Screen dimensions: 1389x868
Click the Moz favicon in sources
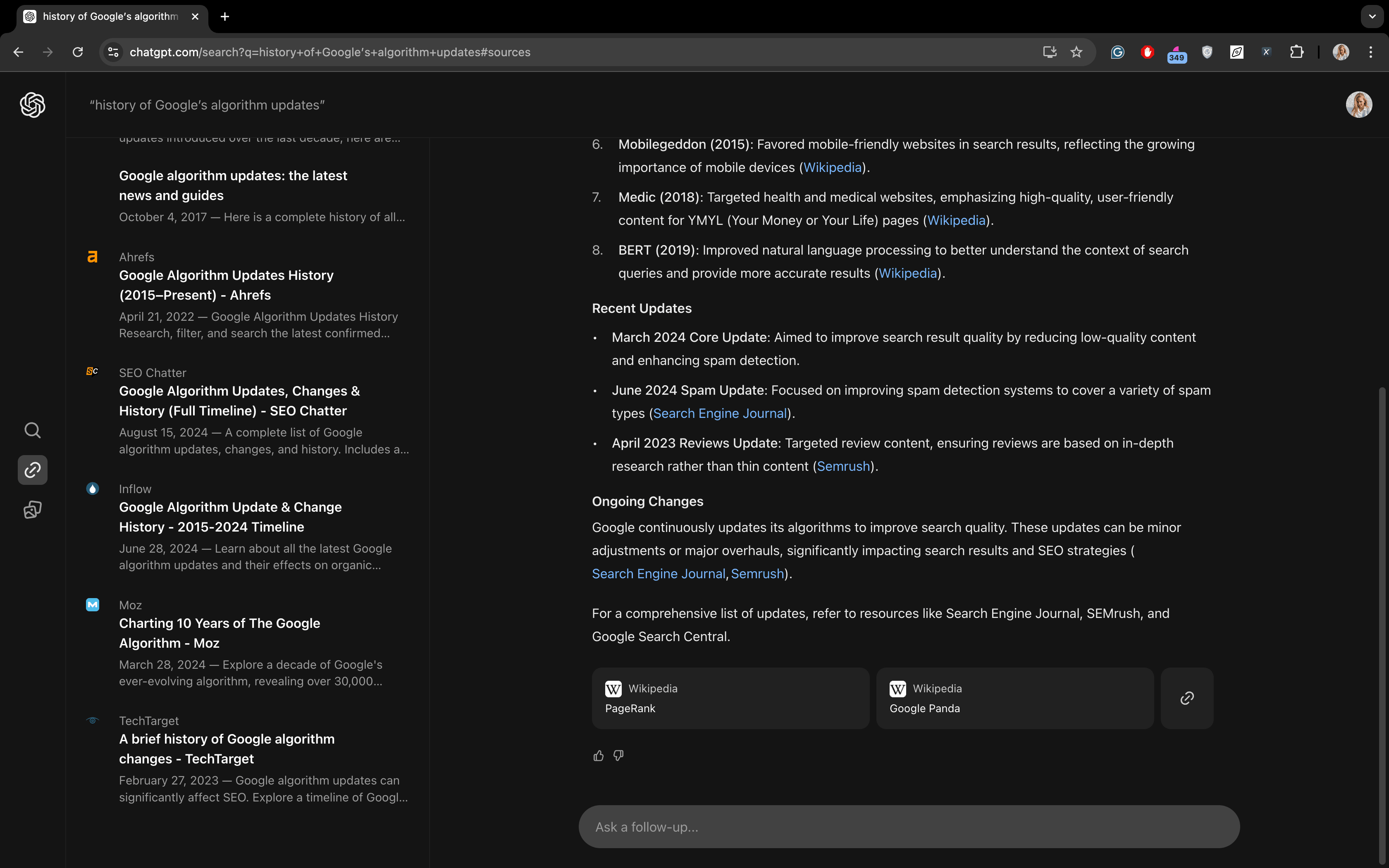[93, 604]
